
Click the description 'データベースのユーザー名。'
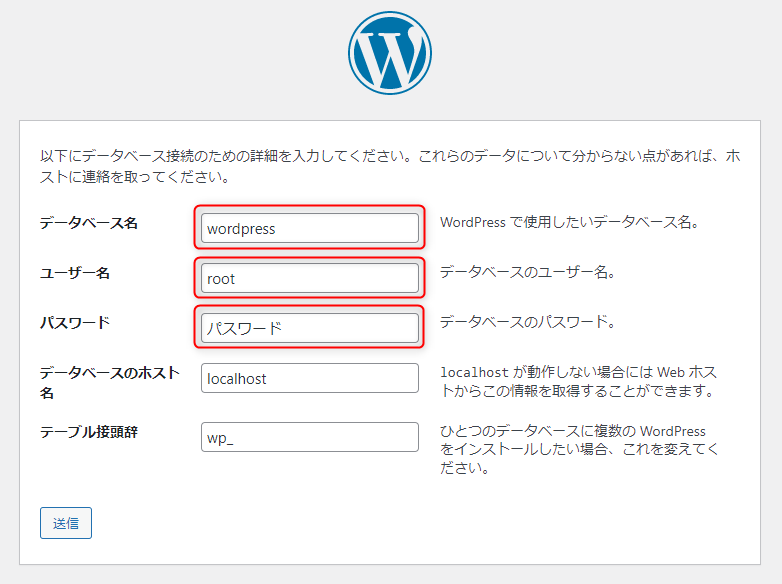click(528, 272)
